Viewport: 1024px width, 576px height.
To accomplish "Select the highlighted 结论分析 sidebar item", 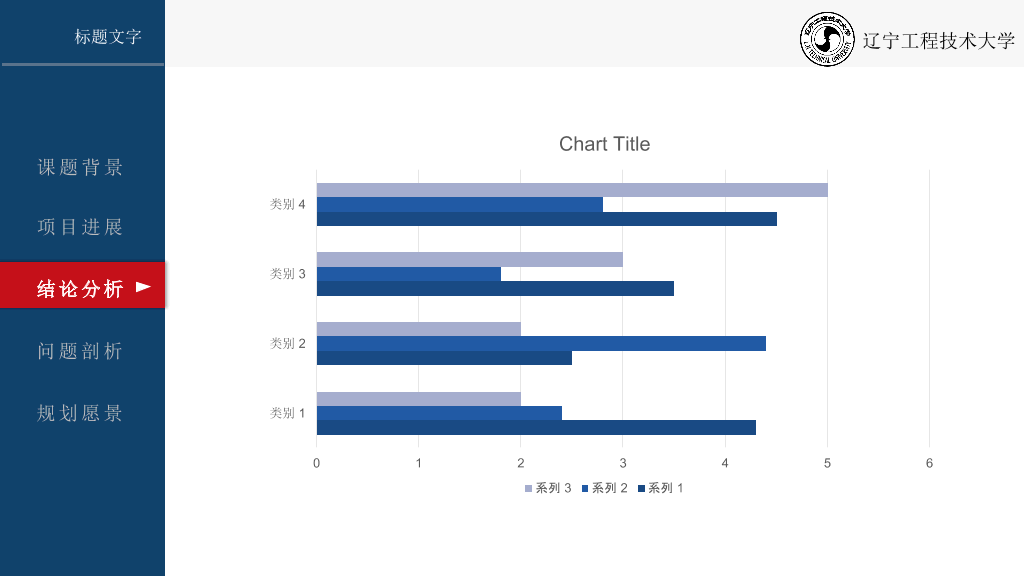I will click(x=82, y=285).
